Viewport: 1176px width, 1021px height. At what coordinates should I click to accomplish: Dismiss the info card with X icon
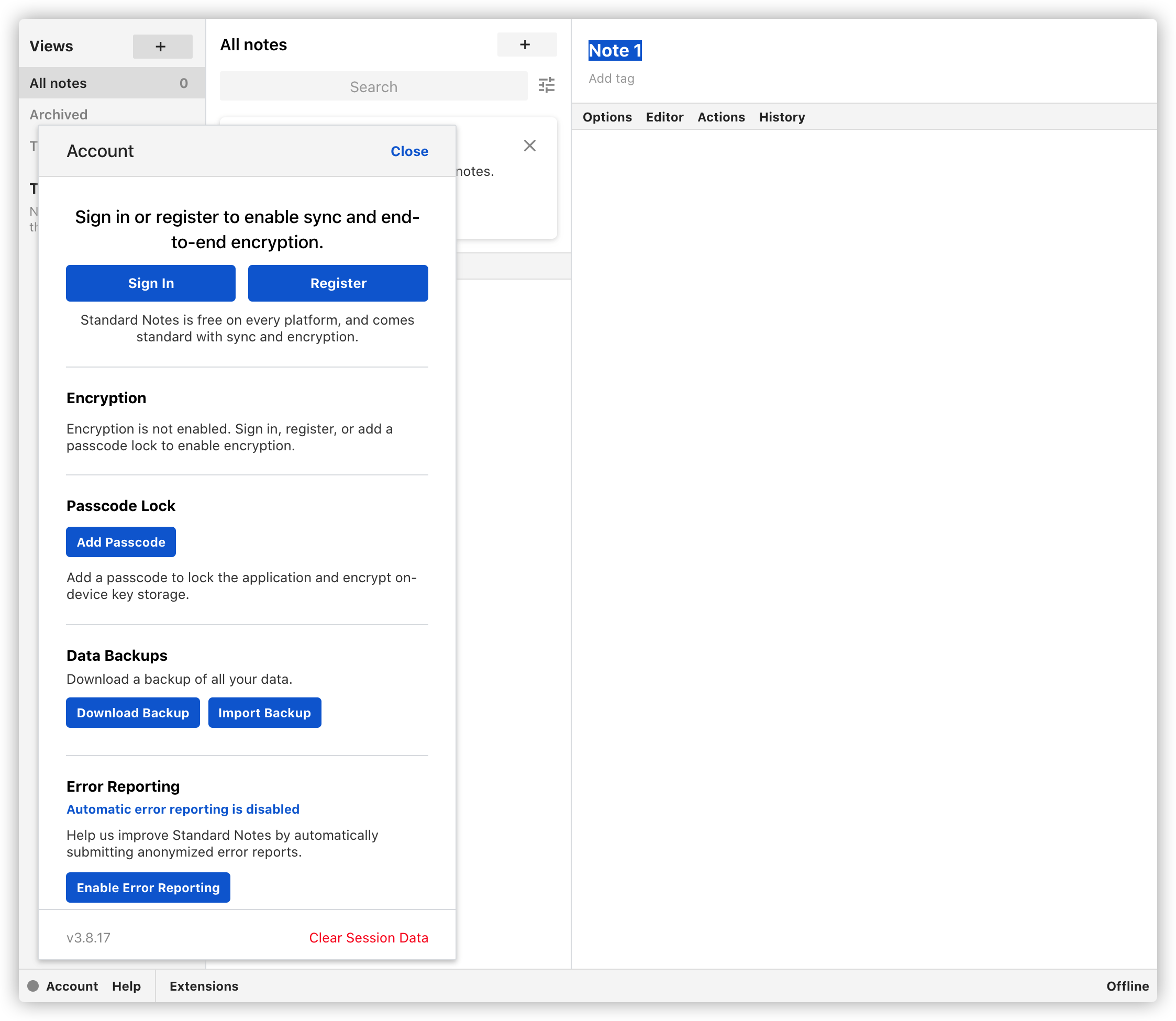point(529,146)
